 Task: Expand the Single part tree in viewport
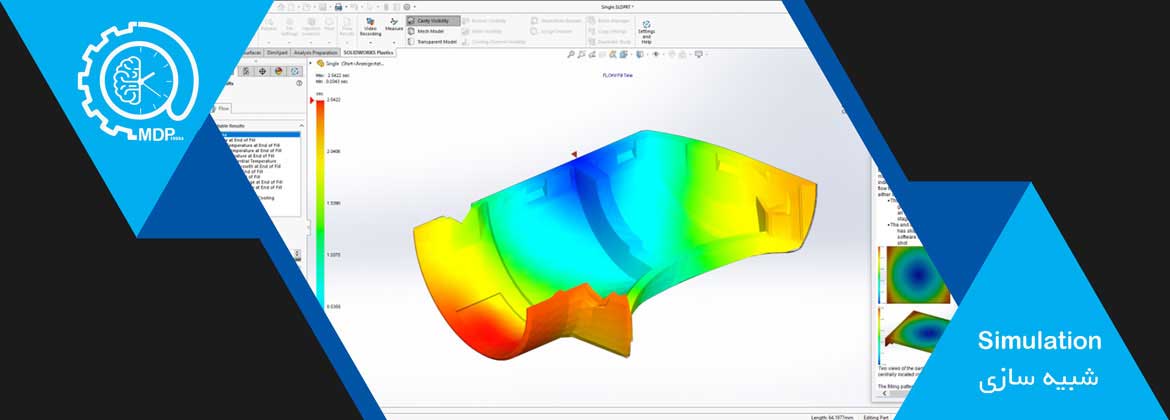coord(311,63)
